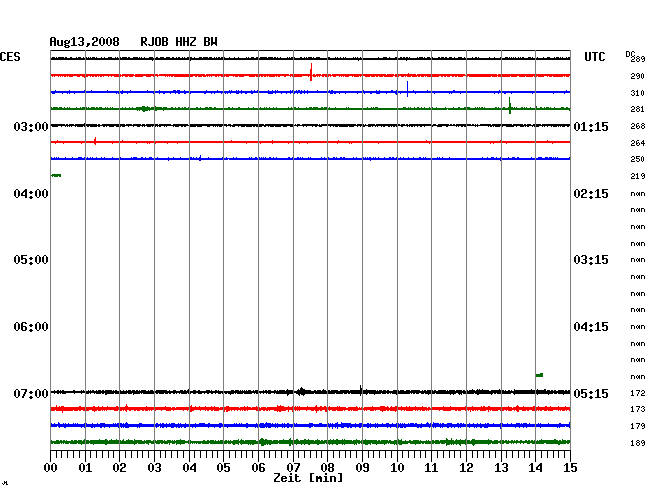Screen dimensions: 650x494
Task: Select the UTC time label 04:15
Action: point(591,327)
